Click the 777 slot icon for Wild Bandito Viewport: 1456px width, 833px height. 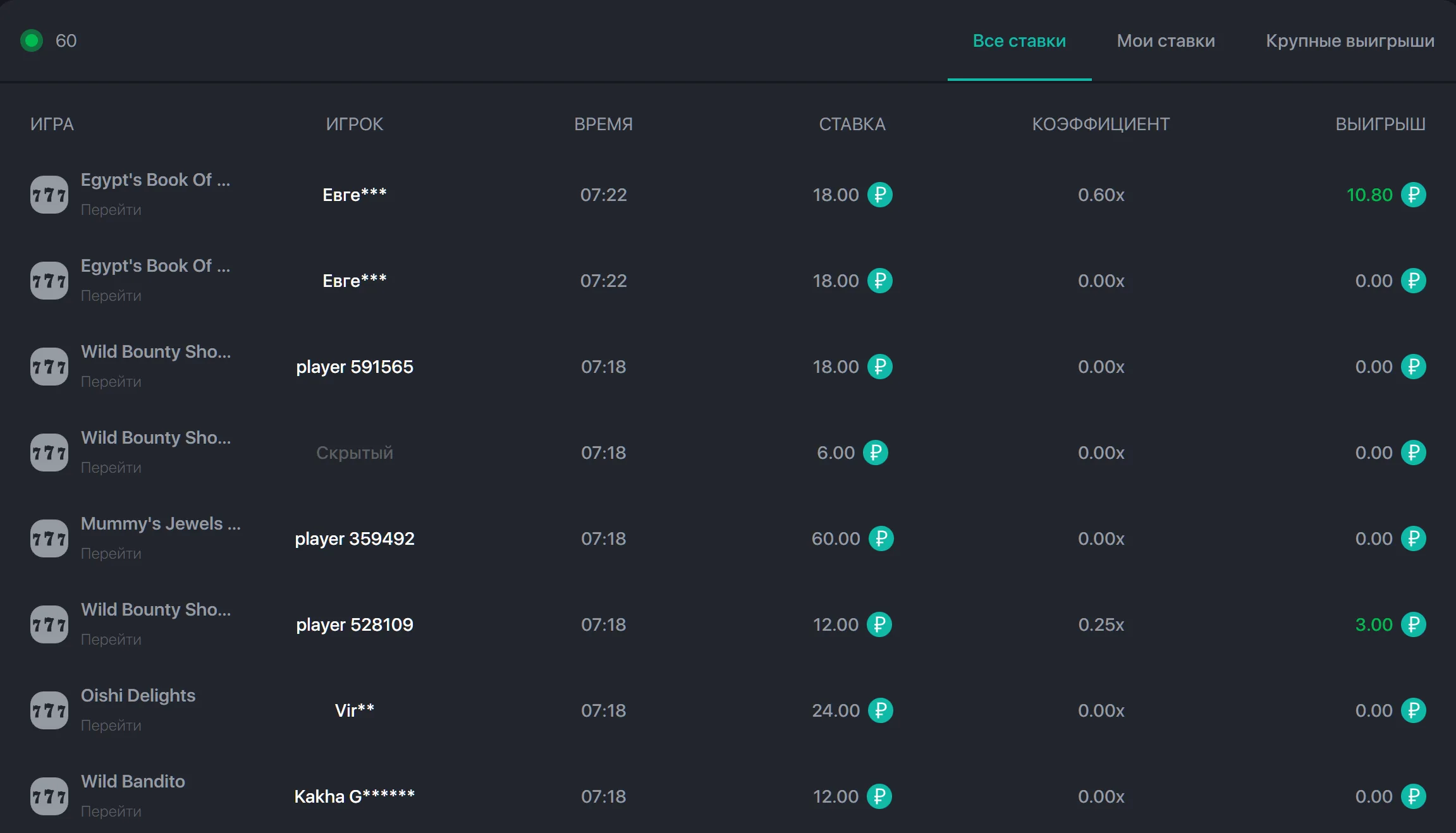49,796
